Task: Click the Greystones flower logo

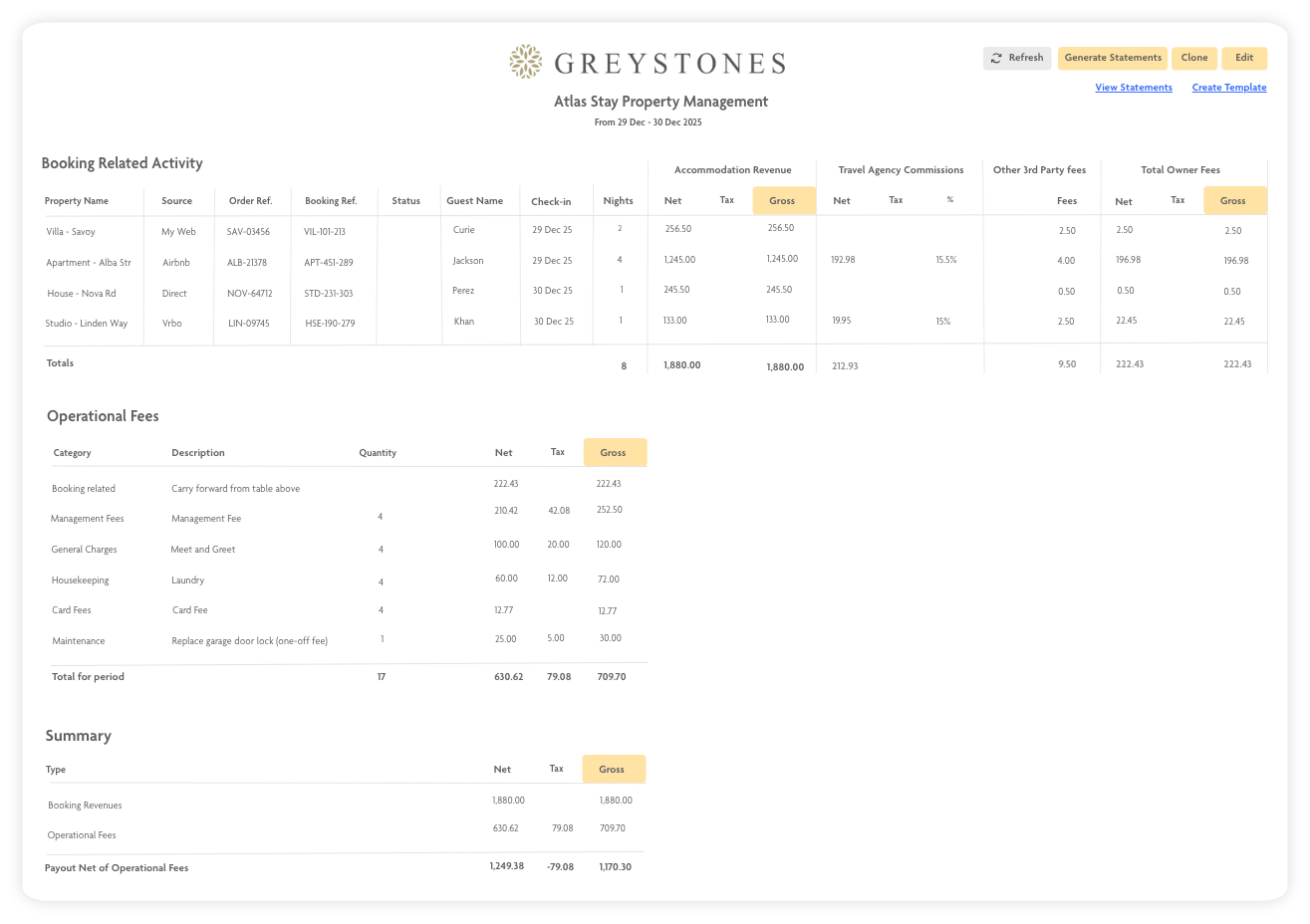Action: (x=526, y=62)
